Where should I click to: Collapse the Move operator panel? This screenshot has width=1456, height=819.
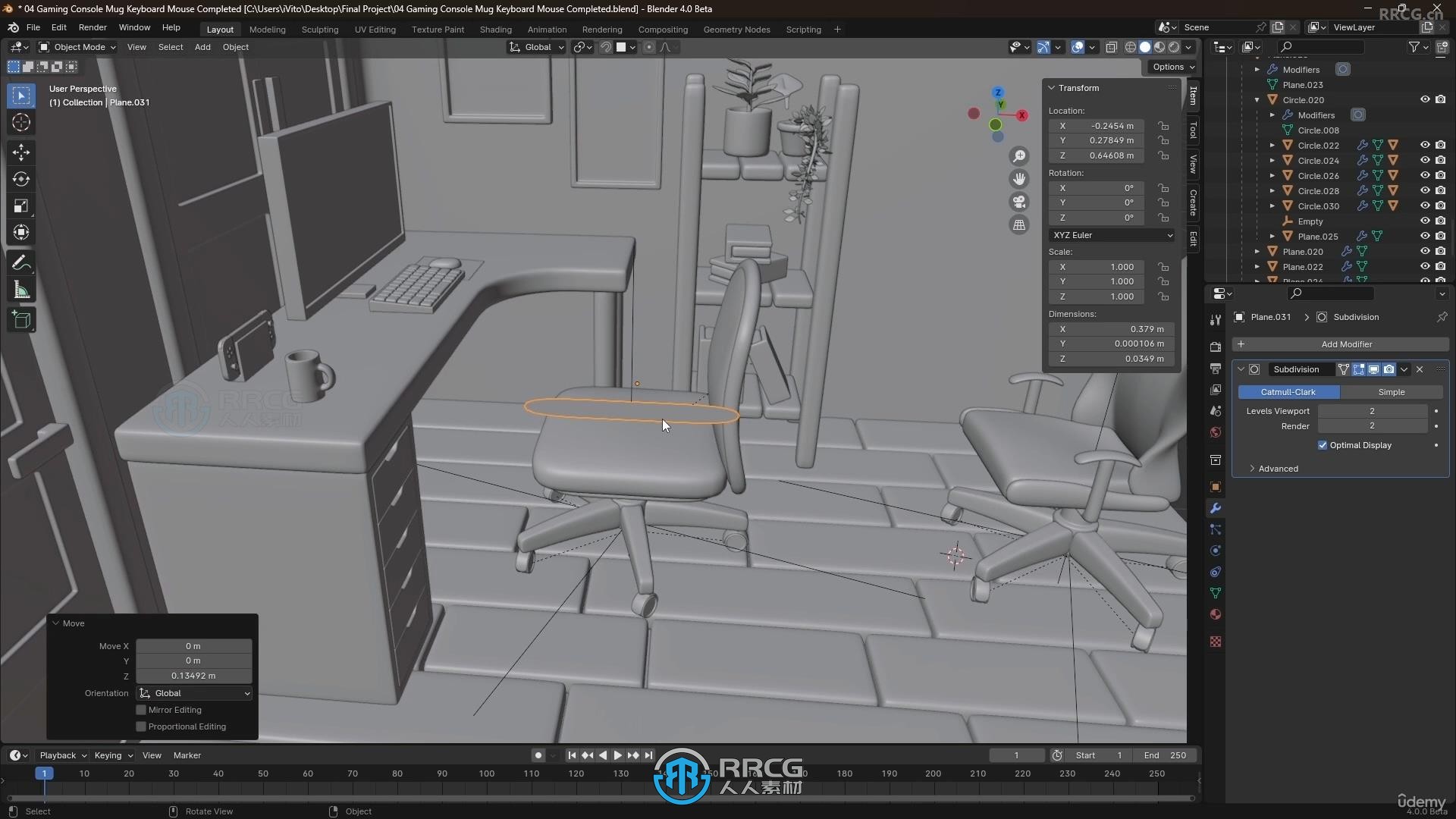point(55,623)
